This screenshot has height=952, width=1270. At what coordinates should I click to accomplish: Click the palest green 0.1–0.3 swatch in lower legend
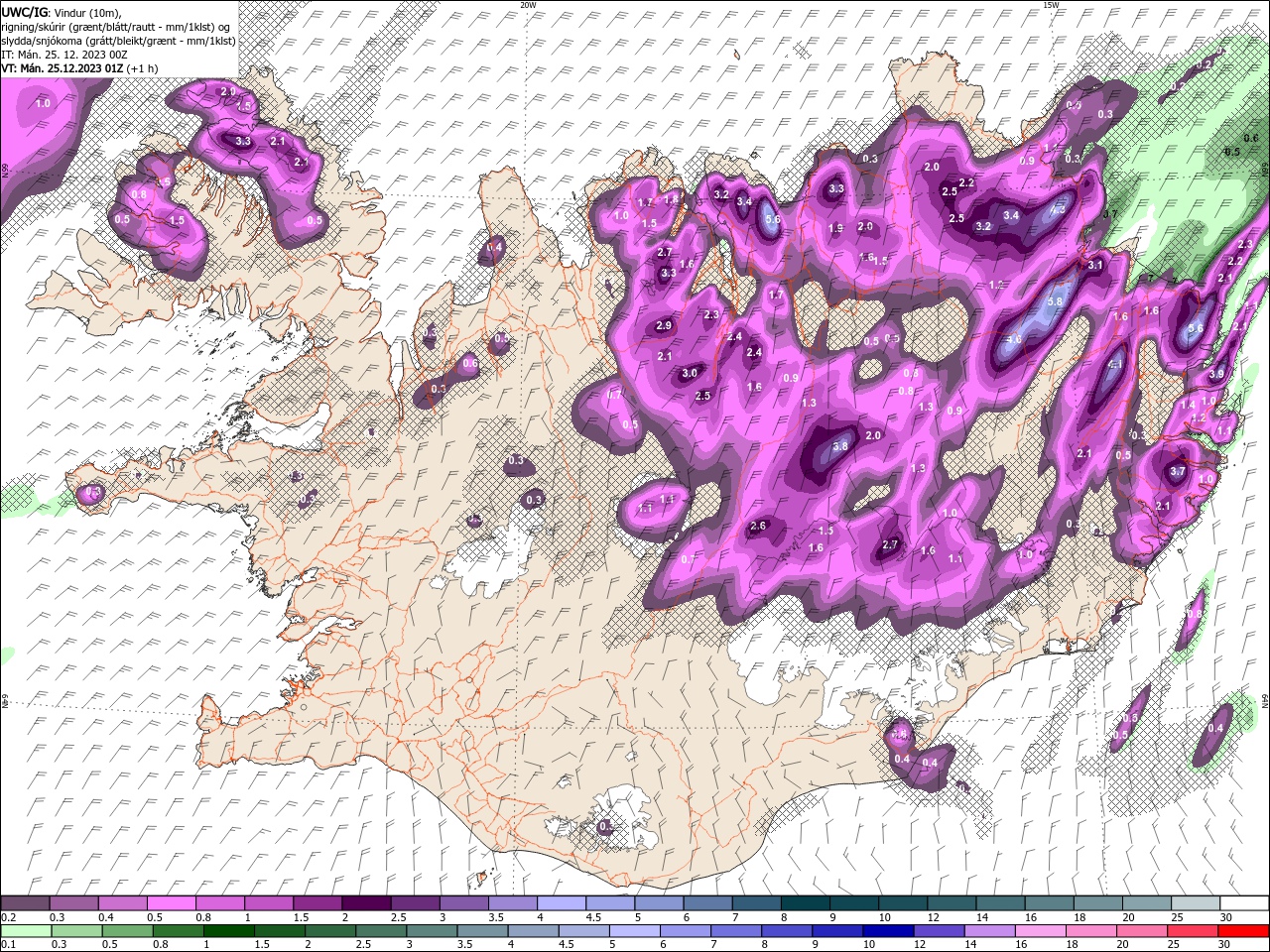coord(27,931)
